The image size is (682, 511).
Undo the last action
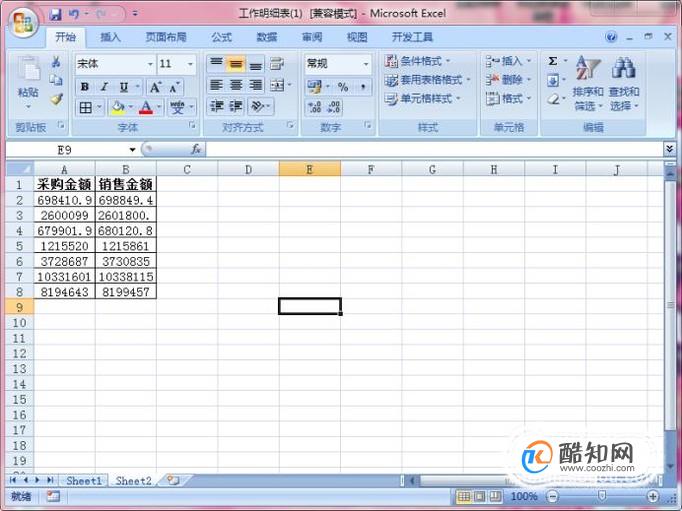pyautogui.click(x=74, y=14)
